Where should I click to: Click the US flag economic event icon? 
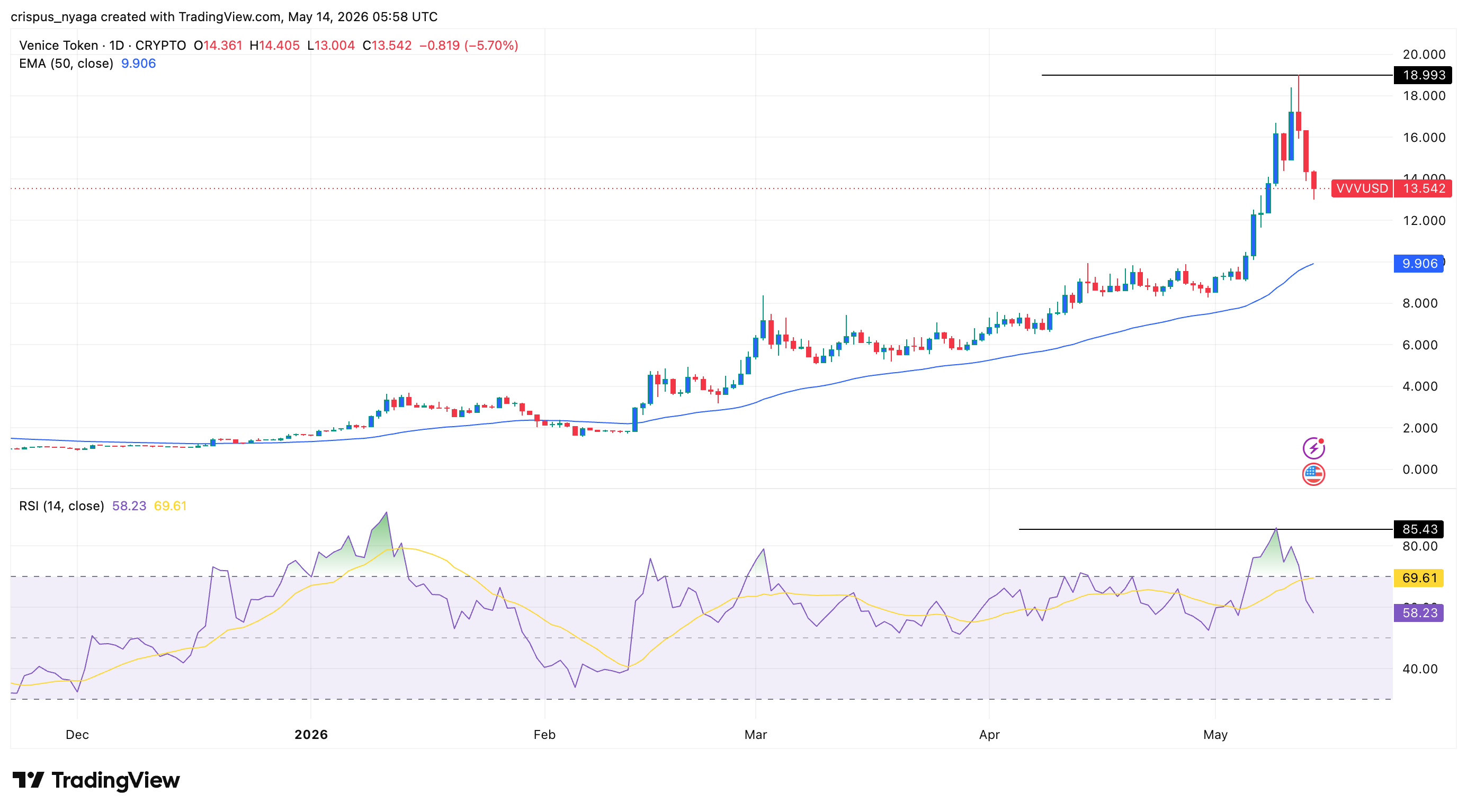1313,474
